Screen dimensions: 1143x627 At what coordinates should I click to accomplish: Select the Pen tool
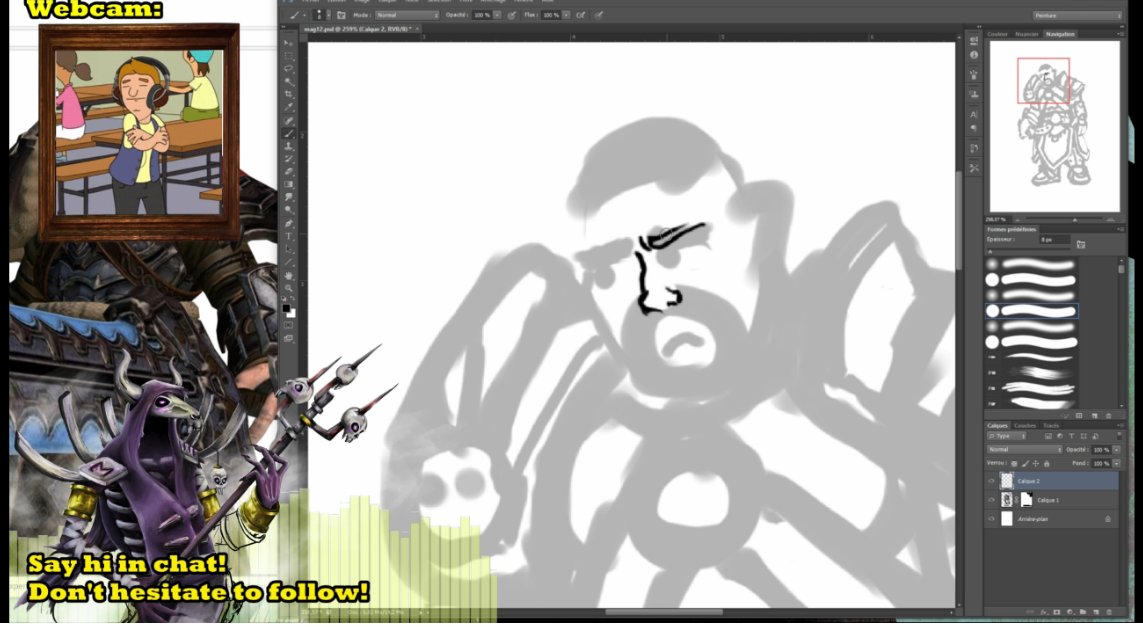(288, 223)
